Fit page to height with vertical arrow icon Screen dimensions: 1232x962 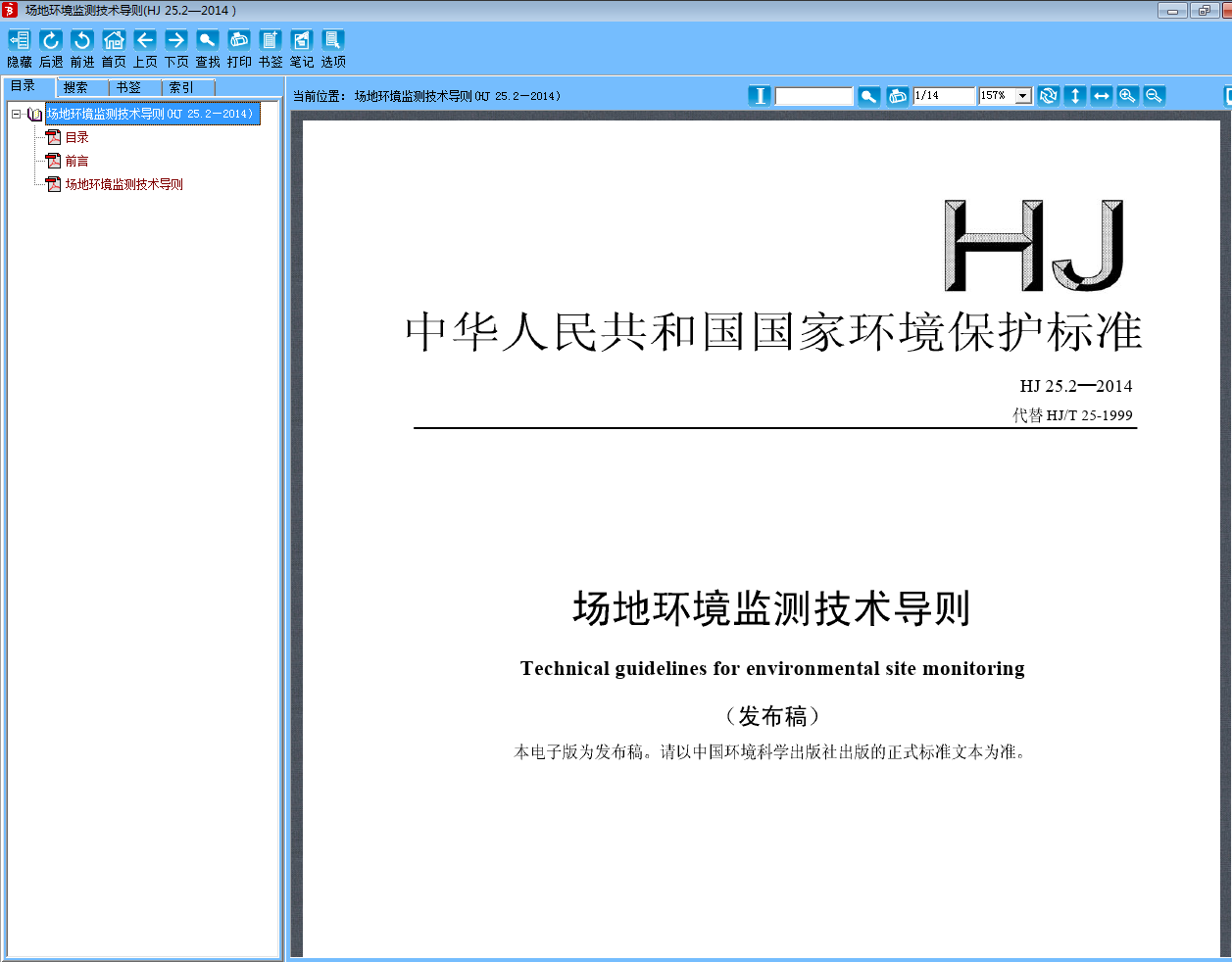1075,95
